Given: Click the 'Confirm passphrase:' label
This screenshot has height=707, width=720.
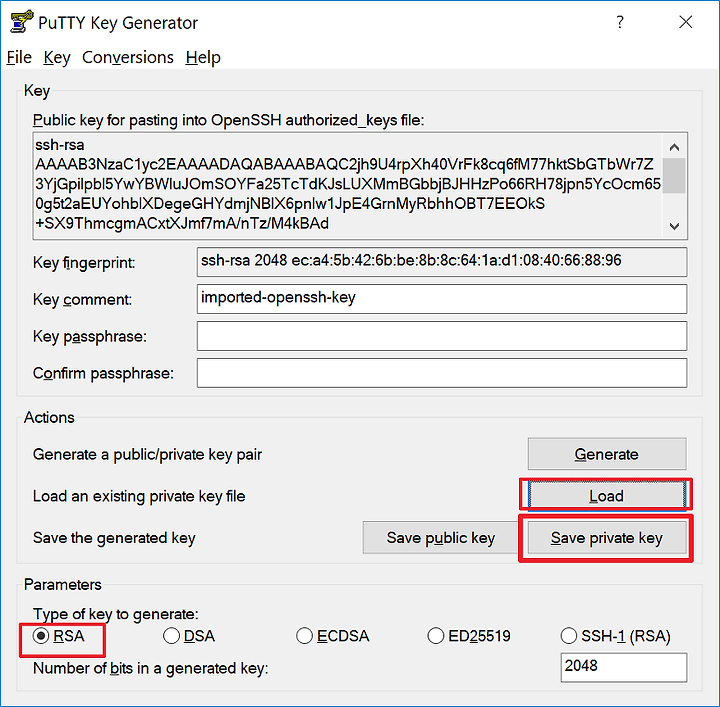Looking at the screenshot, I should click(x=103, y=374).
